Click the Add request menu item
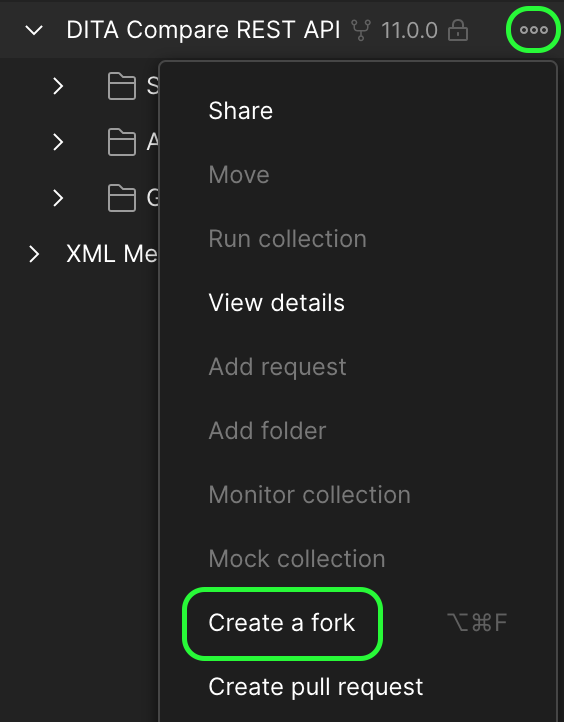The height and width of the screenshot is (722, 564). (x=278, y=367)
